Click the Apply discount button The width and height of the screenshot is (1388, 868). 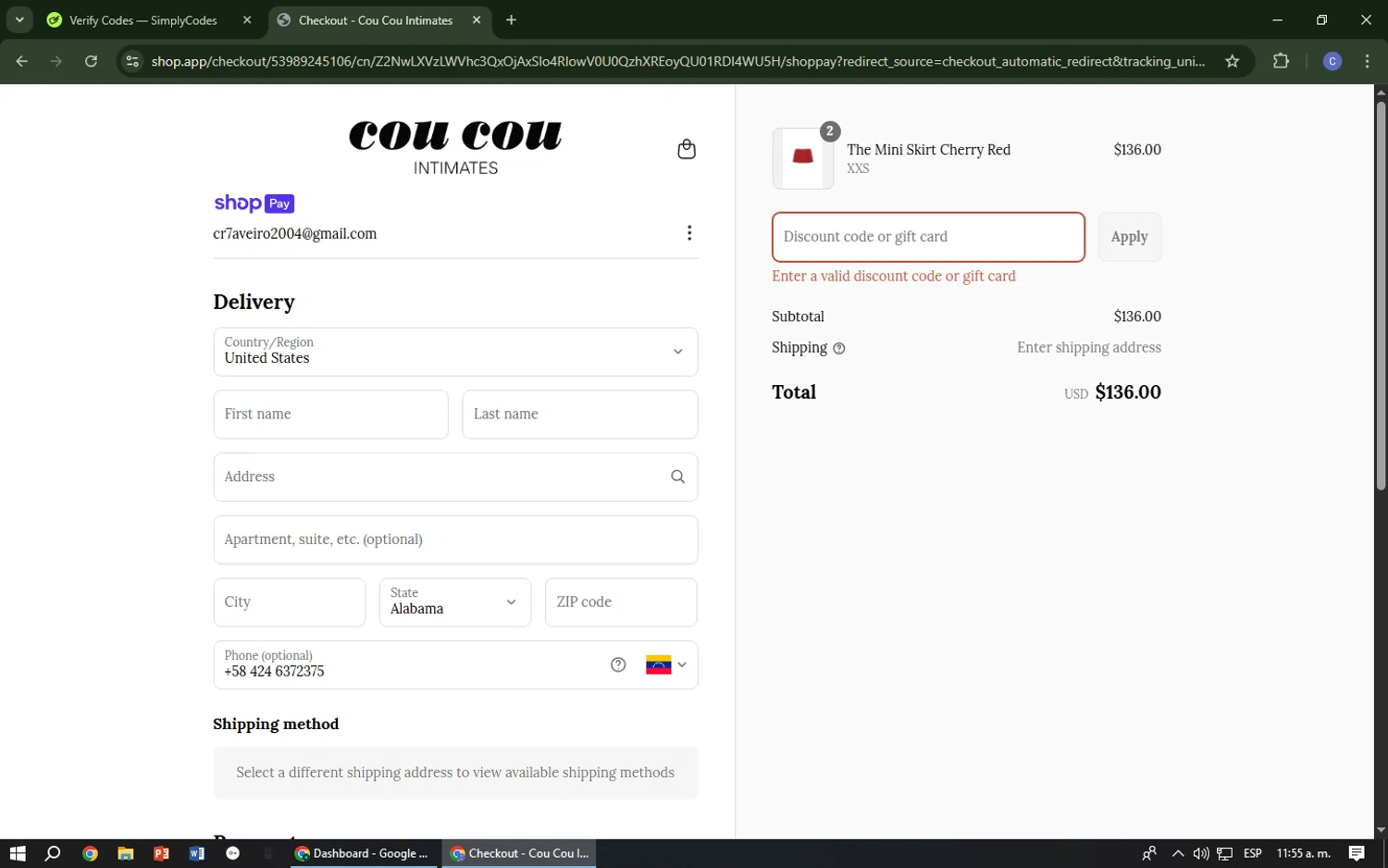1129,237
